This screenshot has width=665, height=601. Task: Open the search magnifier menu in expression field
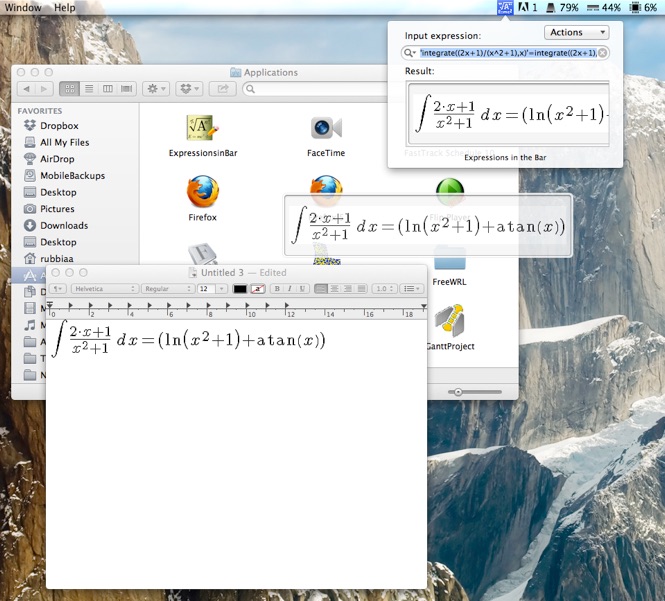point(409,53)
